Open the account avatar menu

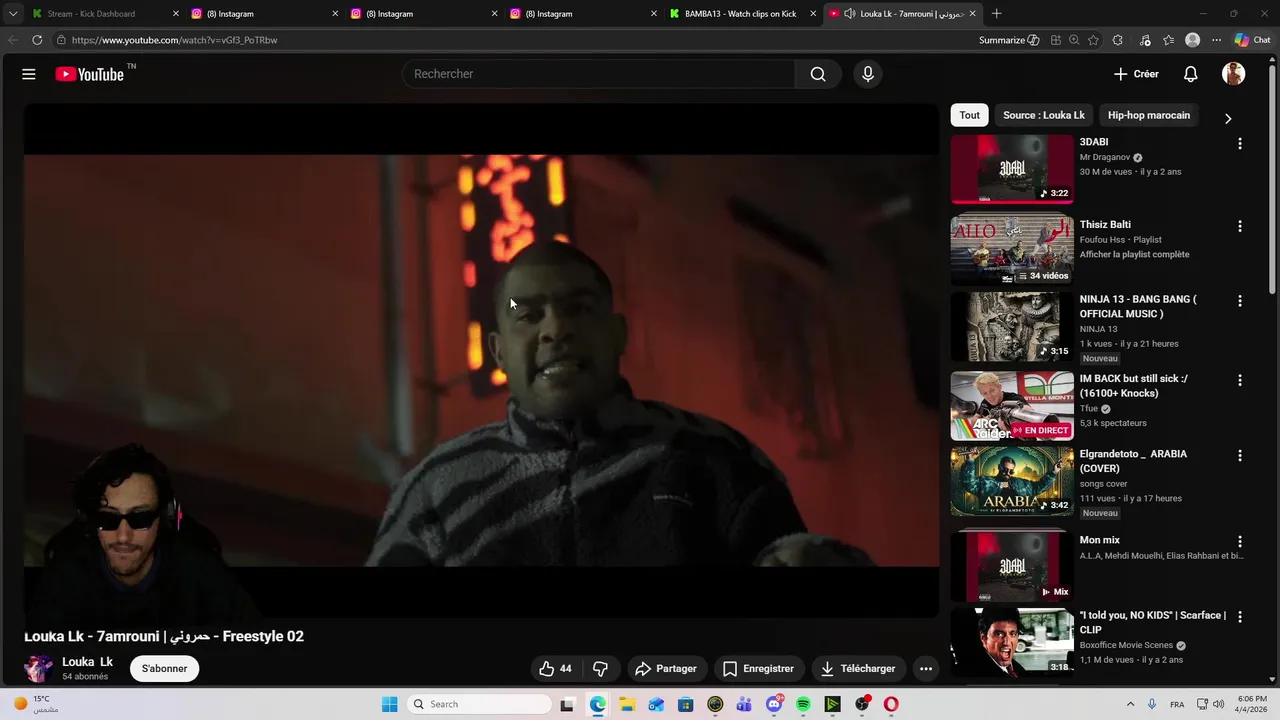click(1233, 74)
